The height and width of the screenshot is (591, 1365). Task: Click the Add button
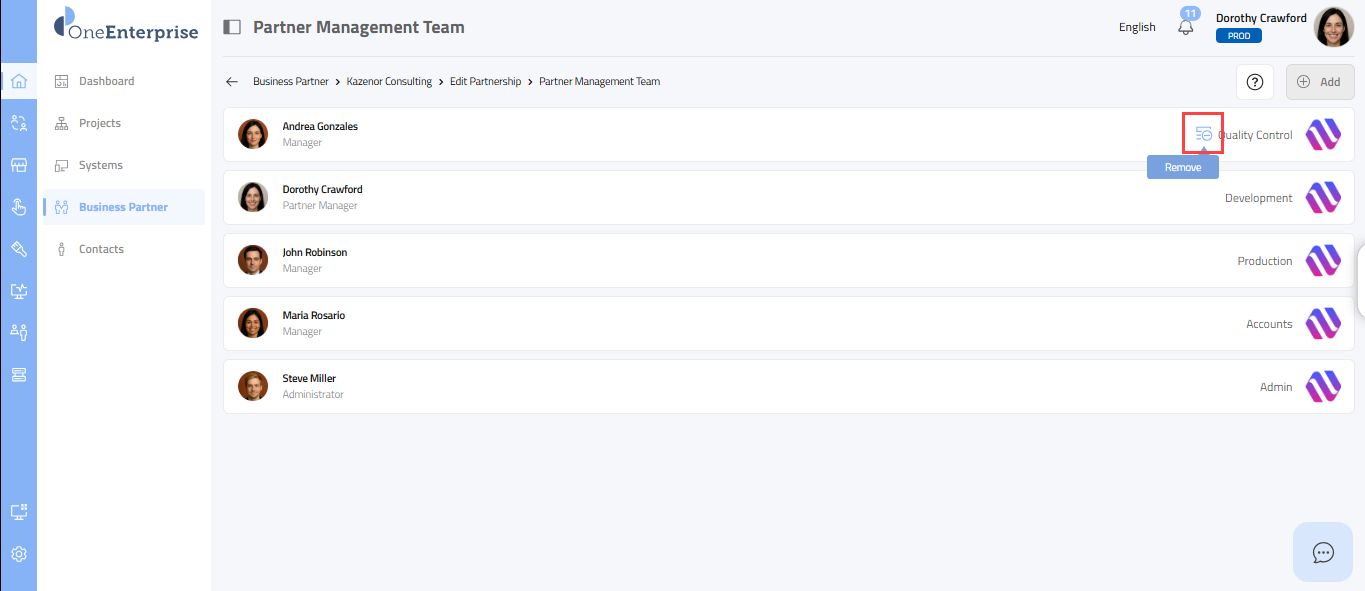[x=1319, y=82]
